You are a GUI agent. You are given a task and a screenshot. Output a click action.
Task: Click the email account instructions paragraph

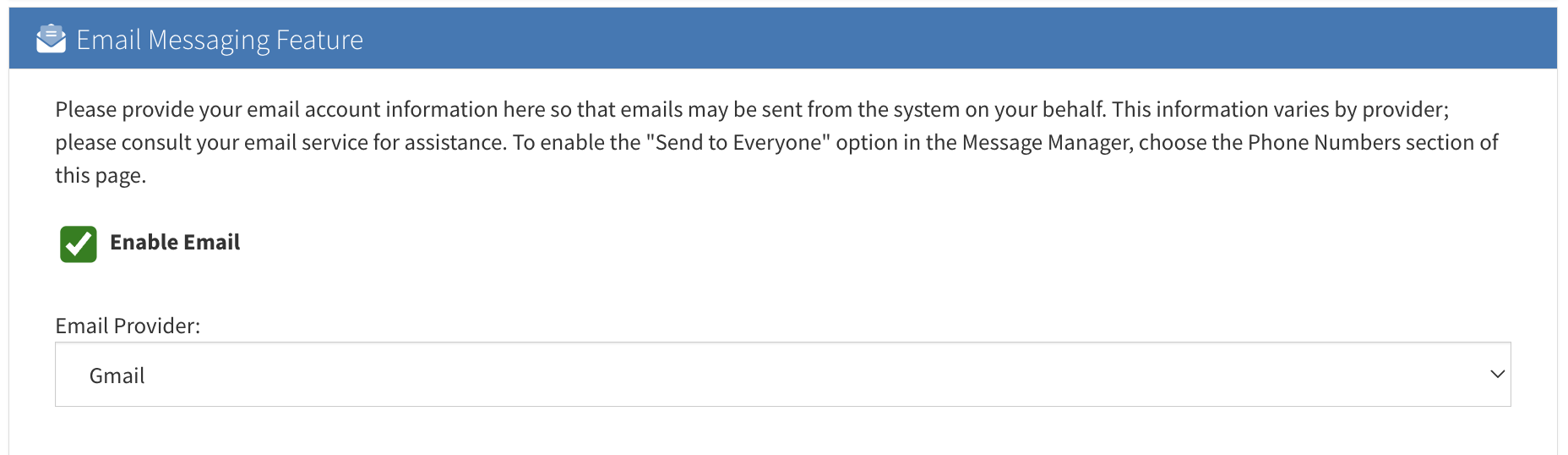[777, 142]
